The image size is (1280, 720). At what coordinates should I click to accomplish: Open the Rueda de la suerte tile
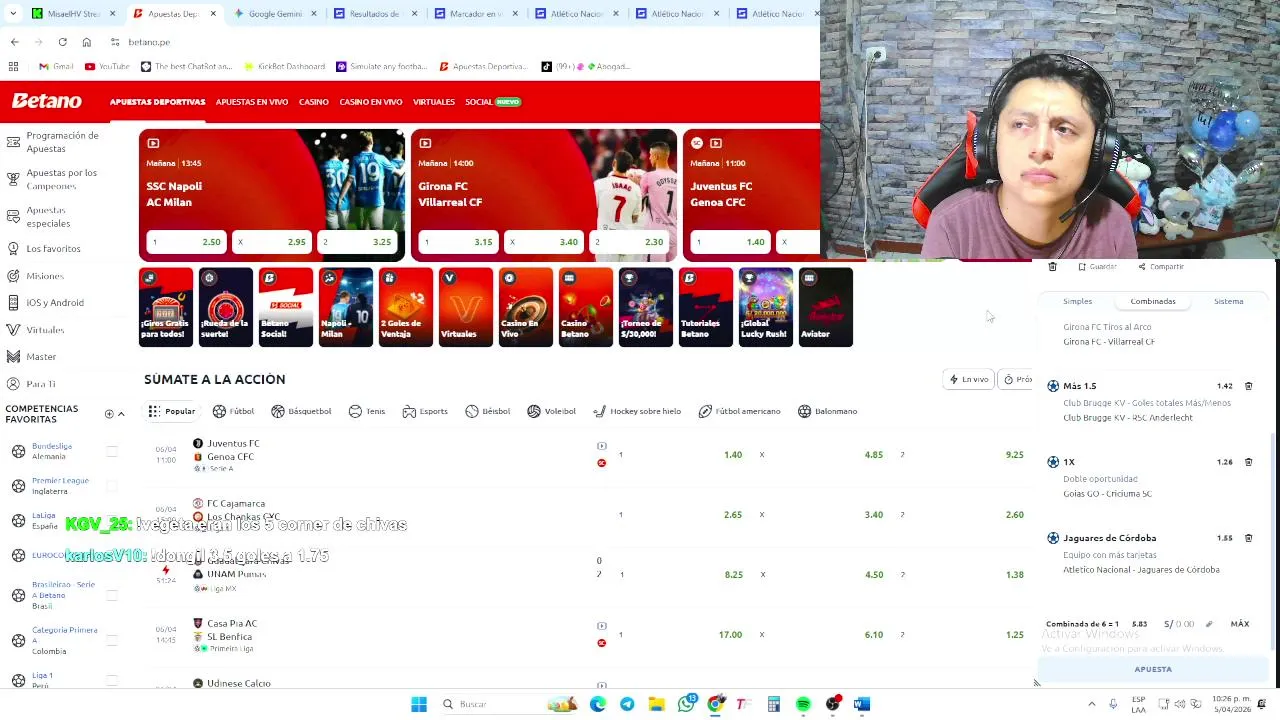226,307
